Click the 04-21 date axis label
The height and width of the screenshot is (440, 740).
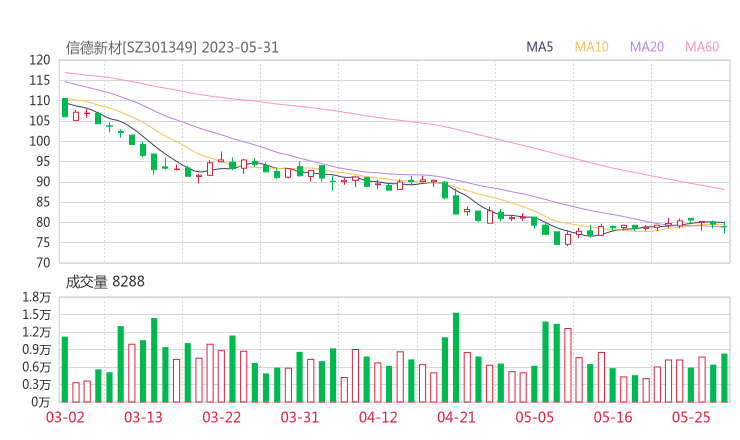click(456, 417)
